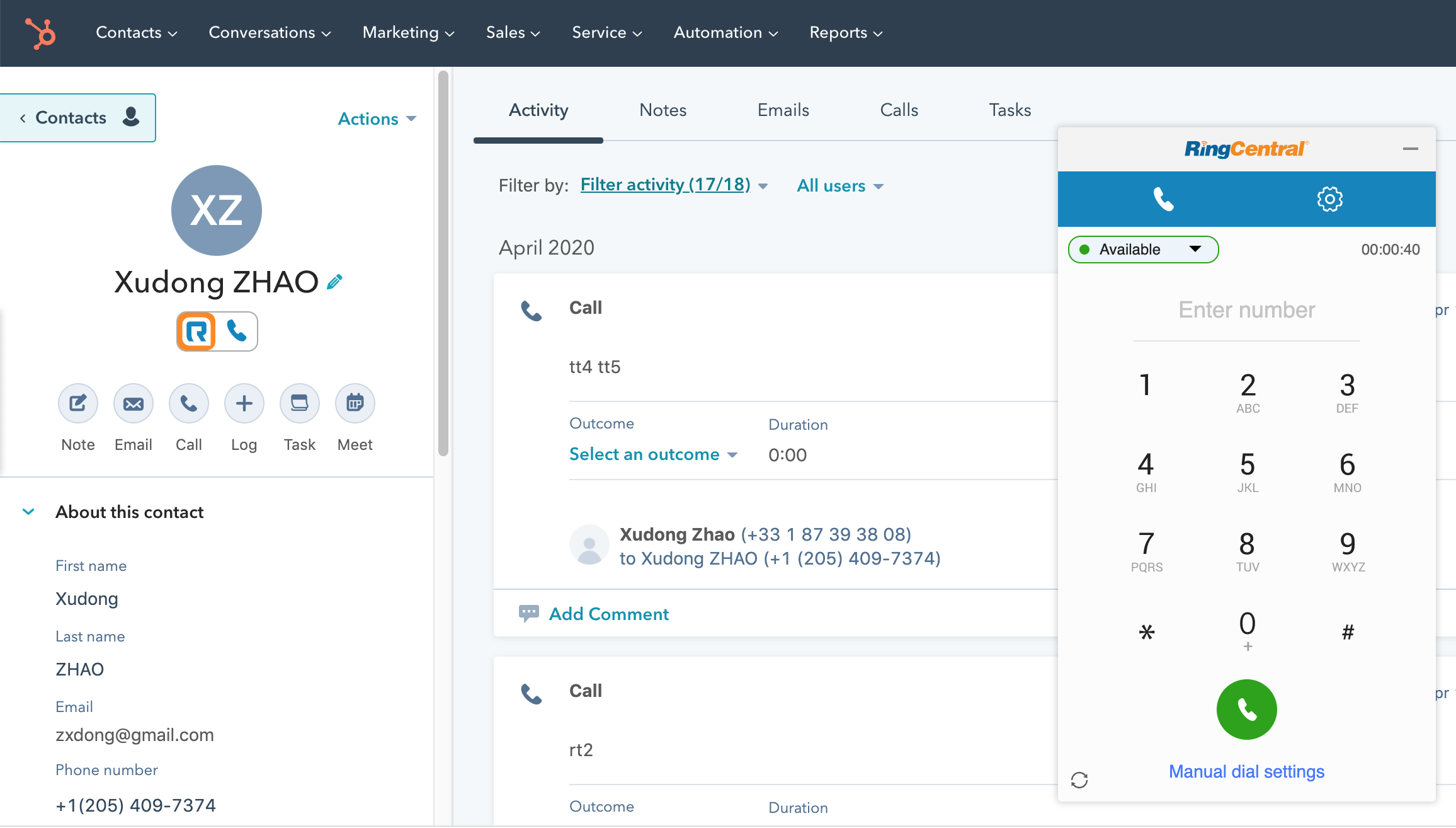Open the Actions dropdown

tap(377, 118)
